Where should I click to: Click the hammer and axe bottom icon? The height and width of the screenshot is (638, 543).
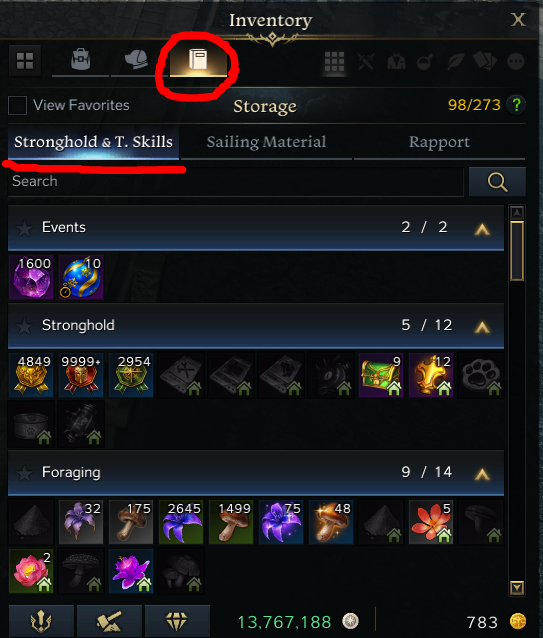coord(109,622)
